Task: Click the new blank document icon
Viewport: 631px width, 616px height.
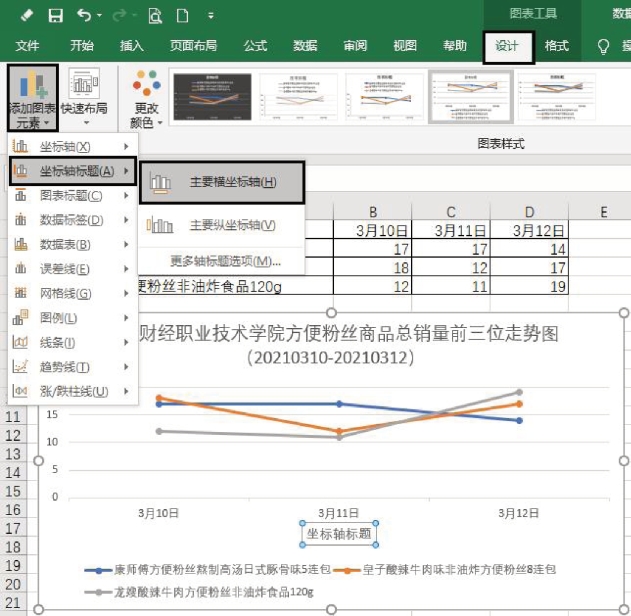Action: click(184, 15)
